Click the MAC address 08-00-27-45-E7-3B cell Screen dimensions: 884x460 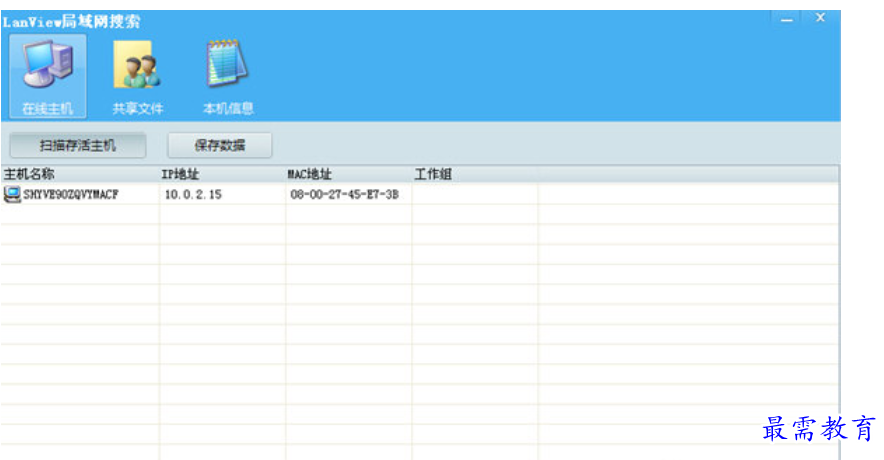coord(344,195)
